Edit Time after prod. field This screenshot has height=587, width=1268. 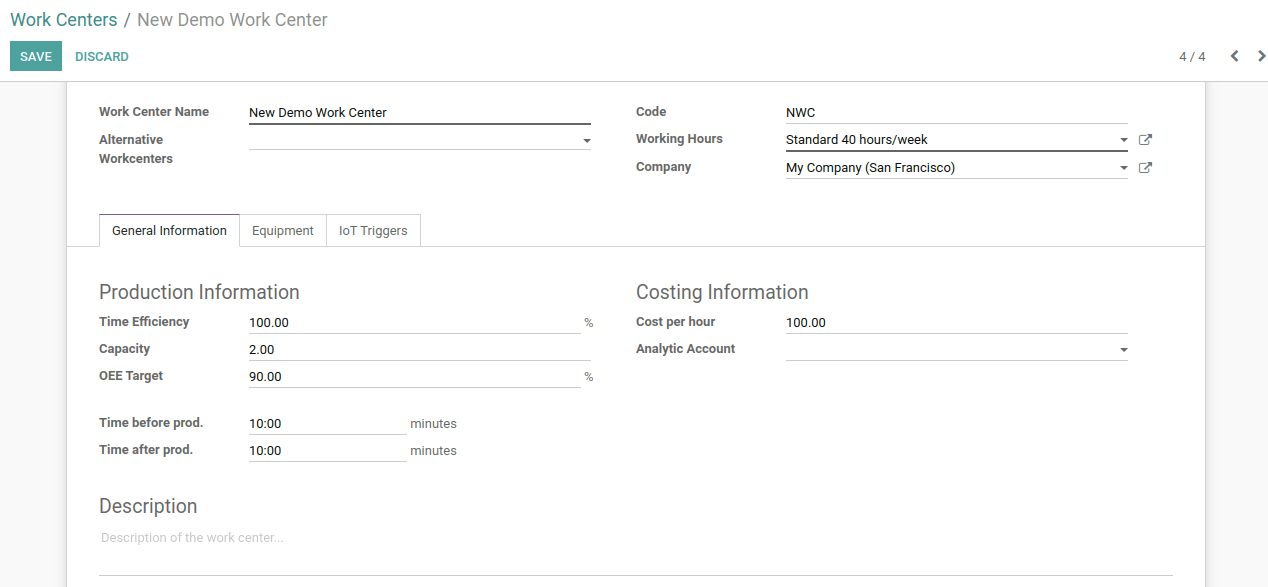tap(328, 451)
